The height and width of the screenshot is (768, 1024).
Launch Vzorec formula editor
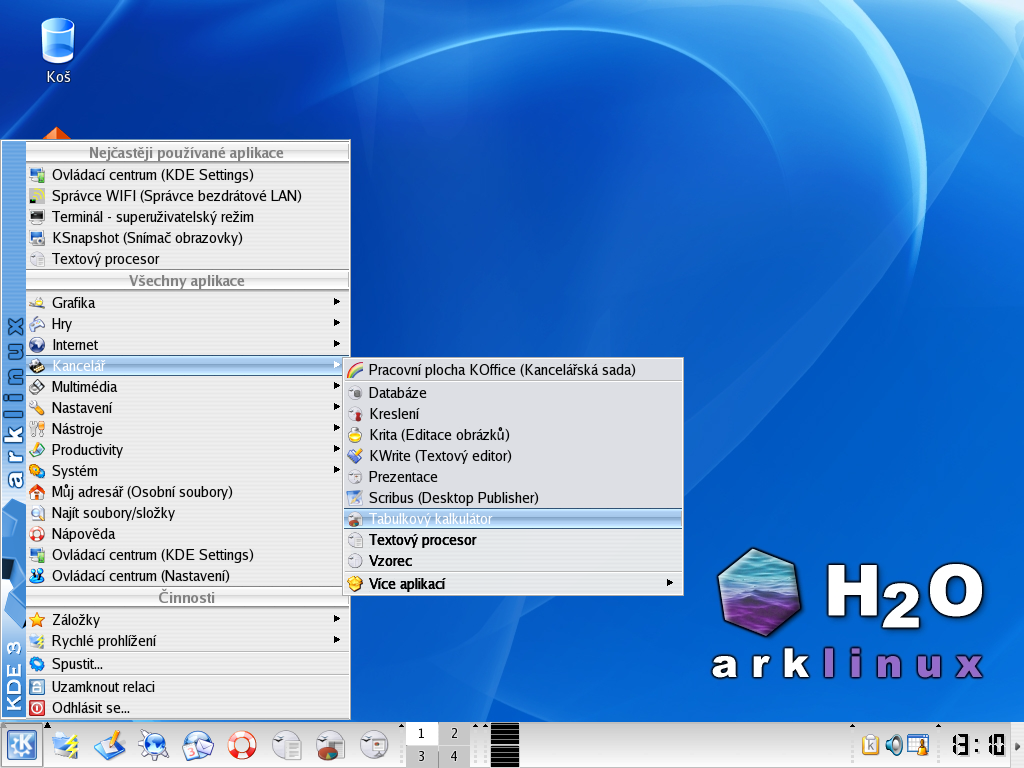tap(513, 561)
